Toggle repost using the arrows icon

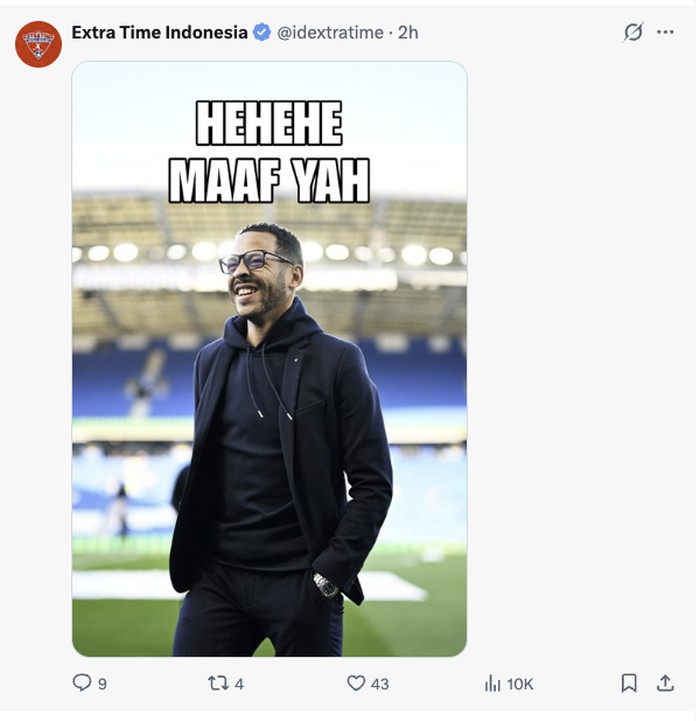pos(217,683)
